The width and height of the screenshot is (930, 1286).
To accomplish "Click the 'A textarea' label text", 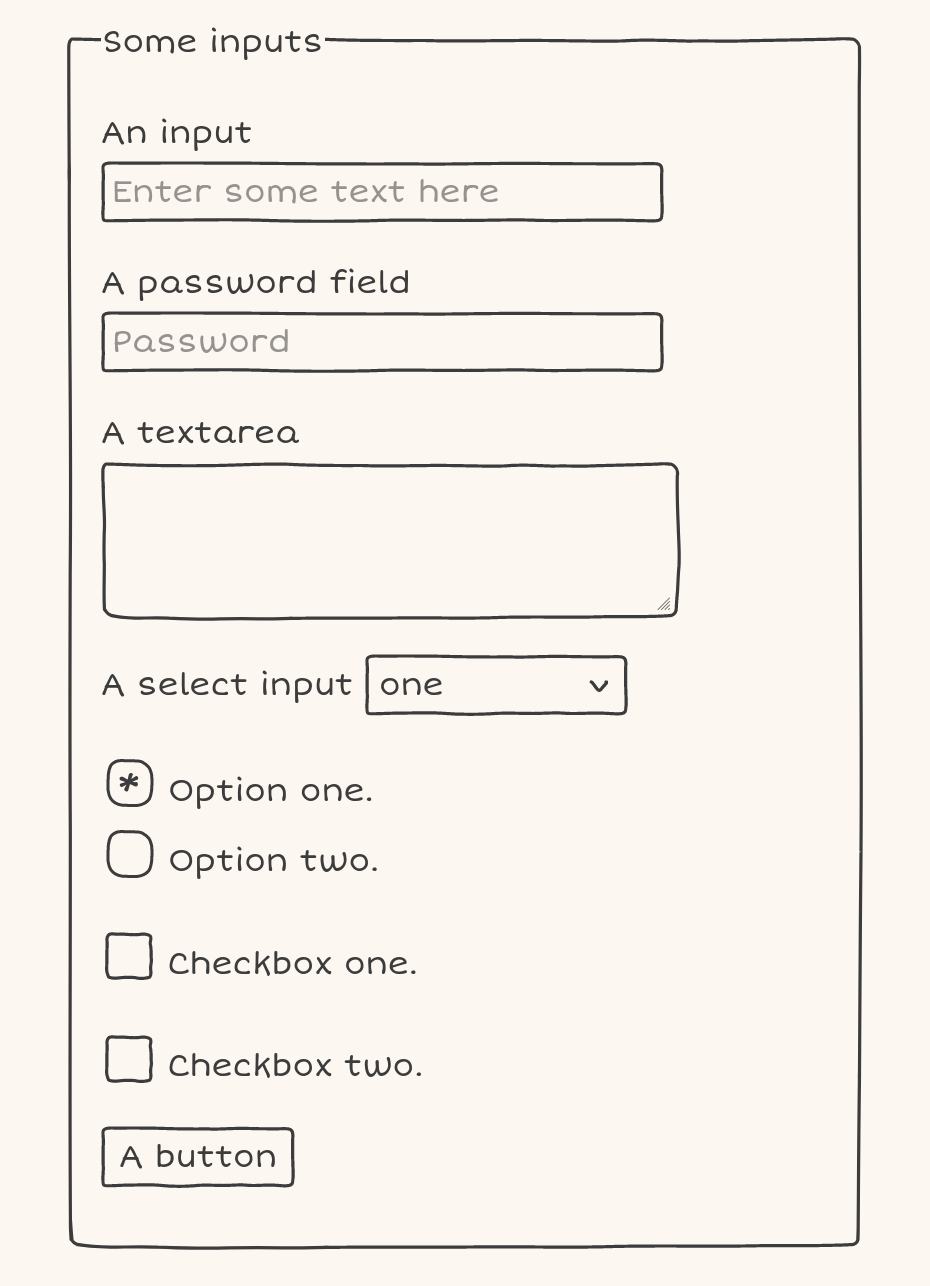I will point(200,433).
